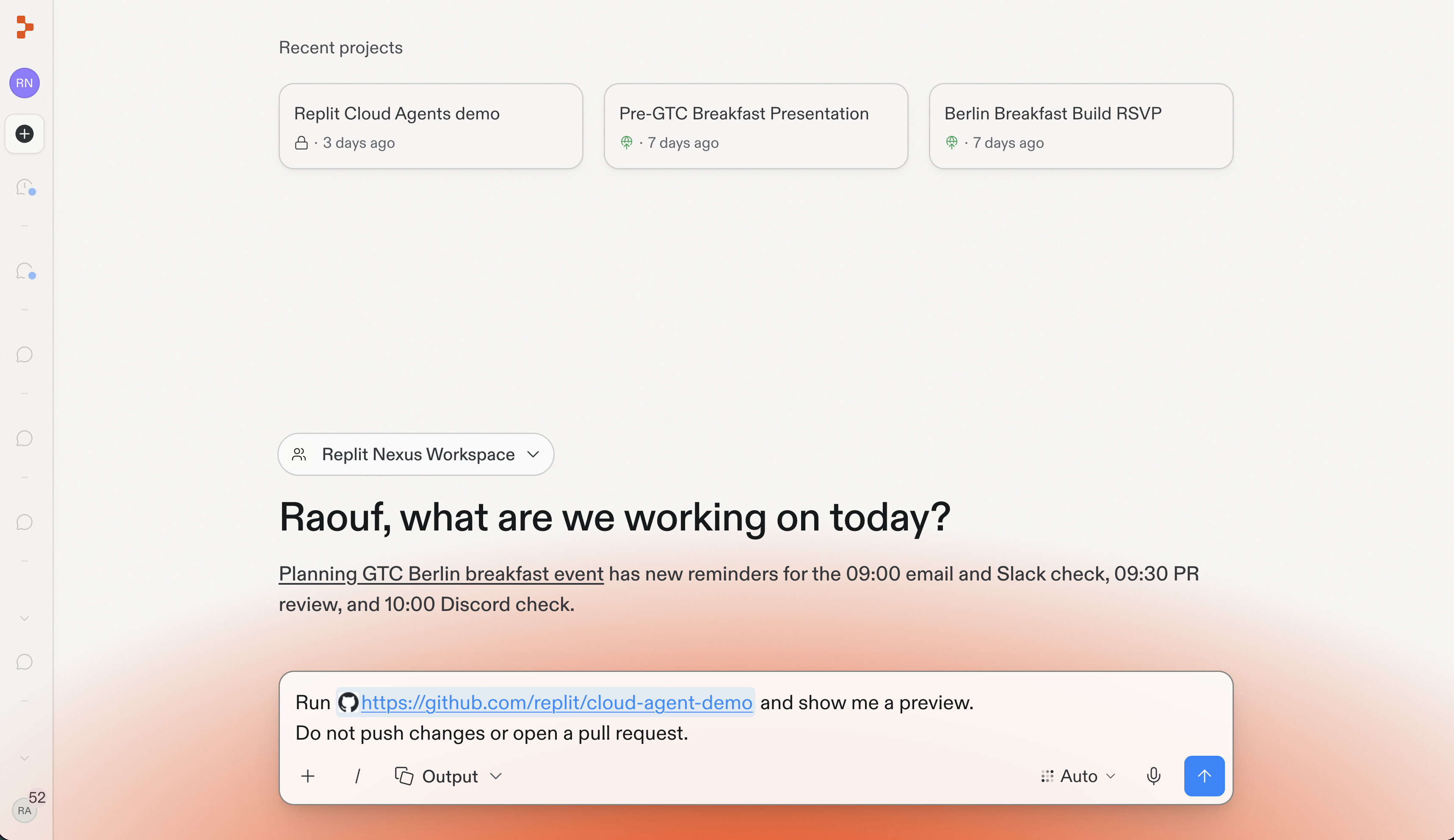Click the copy icon next to Output

coord(404,776)
